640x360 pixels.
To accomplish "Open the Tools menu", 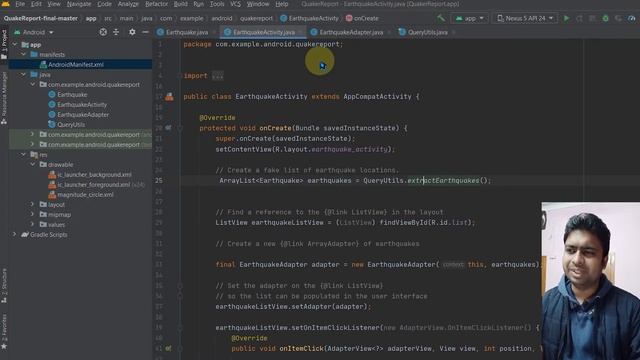I will pos(217,4).
